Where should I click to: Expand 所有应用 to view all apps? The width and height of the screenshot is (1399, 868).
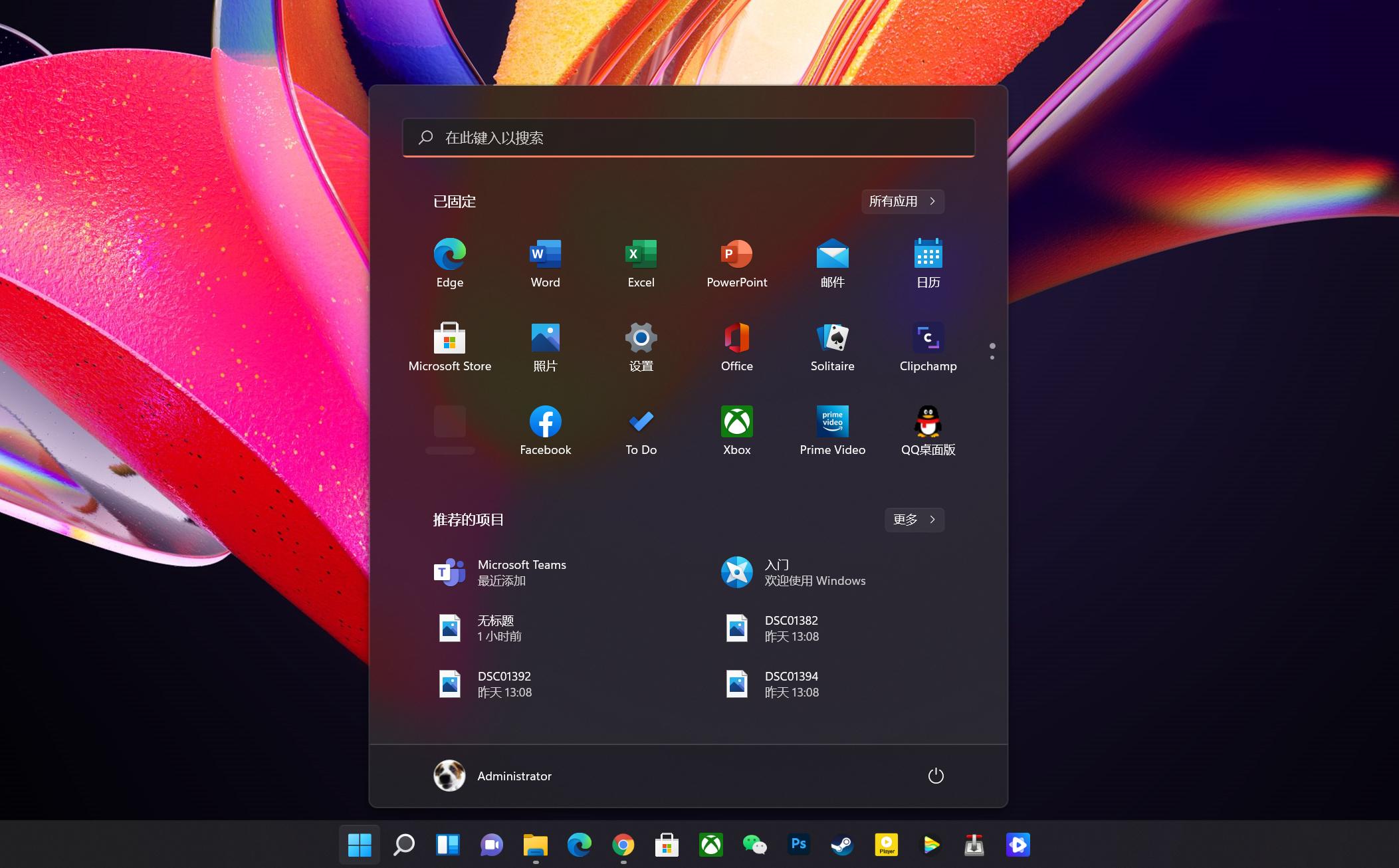(x=903, y=201)
